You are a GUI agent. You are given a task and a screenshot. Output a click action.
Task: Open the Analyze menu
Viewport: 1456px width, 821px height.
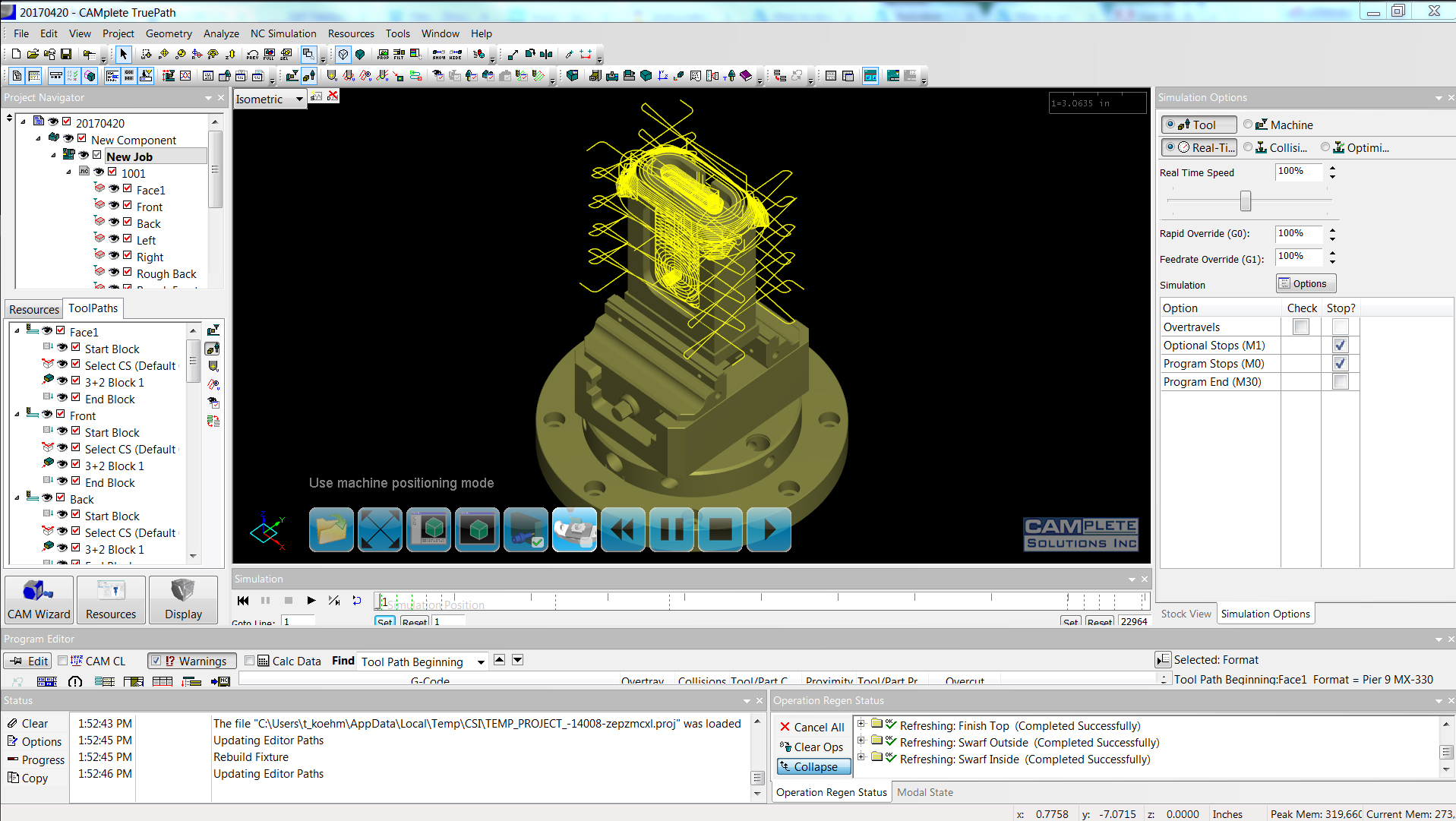tap(221, 33)
